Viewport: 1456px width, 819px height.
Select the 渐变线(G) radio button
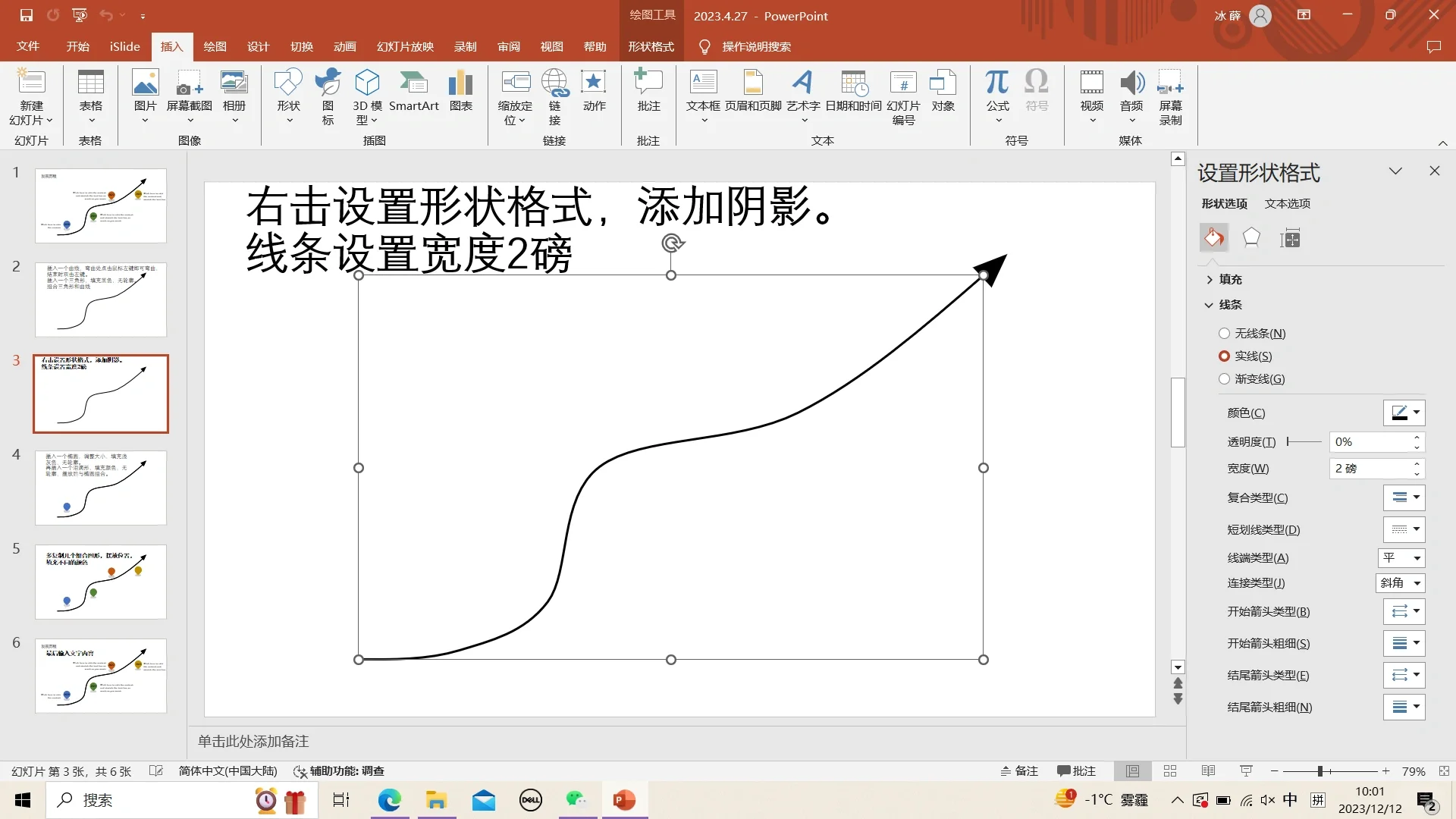pyautogui.click(x=1225, y=378)
